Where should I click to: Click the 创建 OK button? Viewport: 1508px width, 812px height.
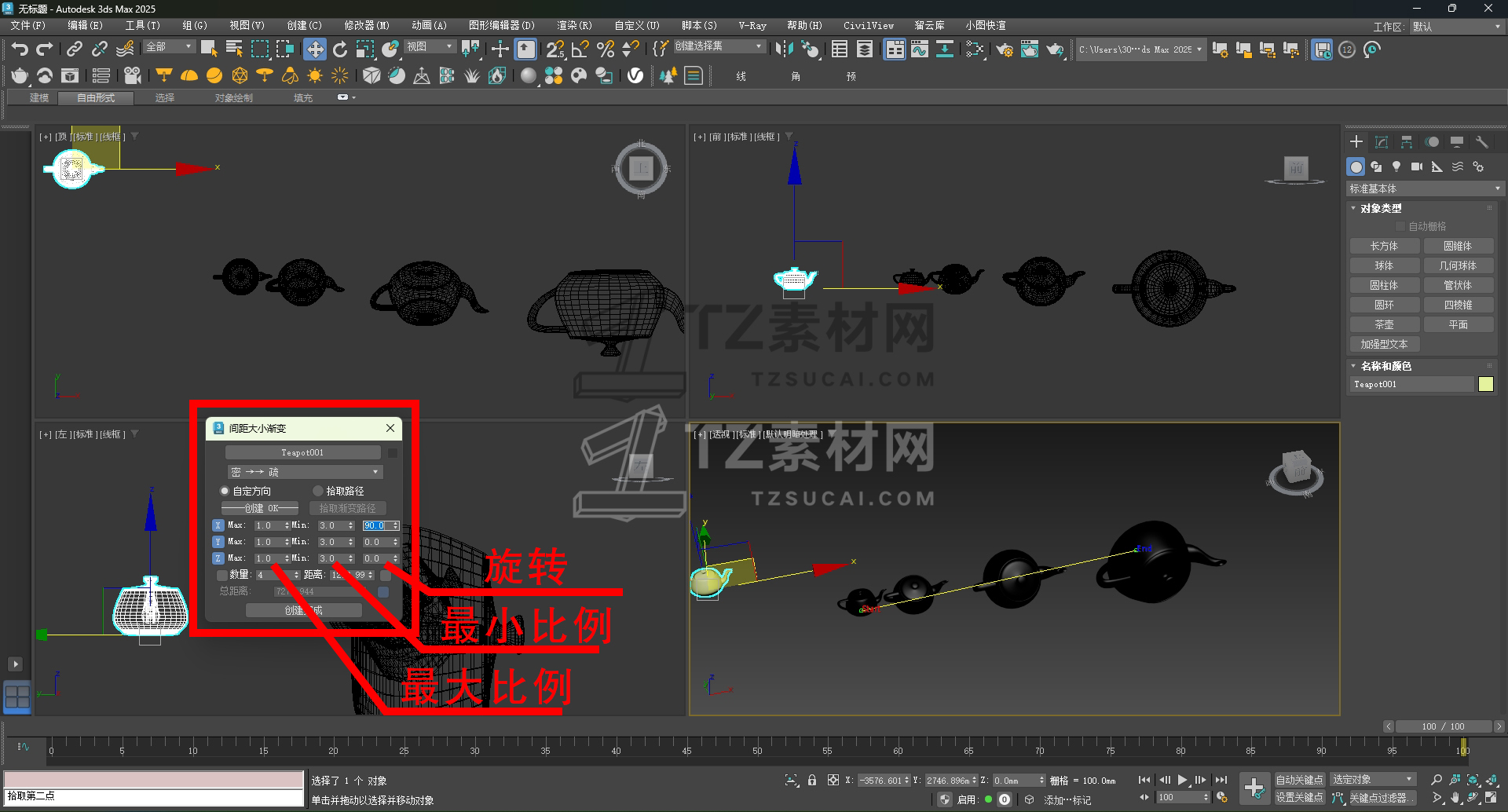click(x=260, y=508)
